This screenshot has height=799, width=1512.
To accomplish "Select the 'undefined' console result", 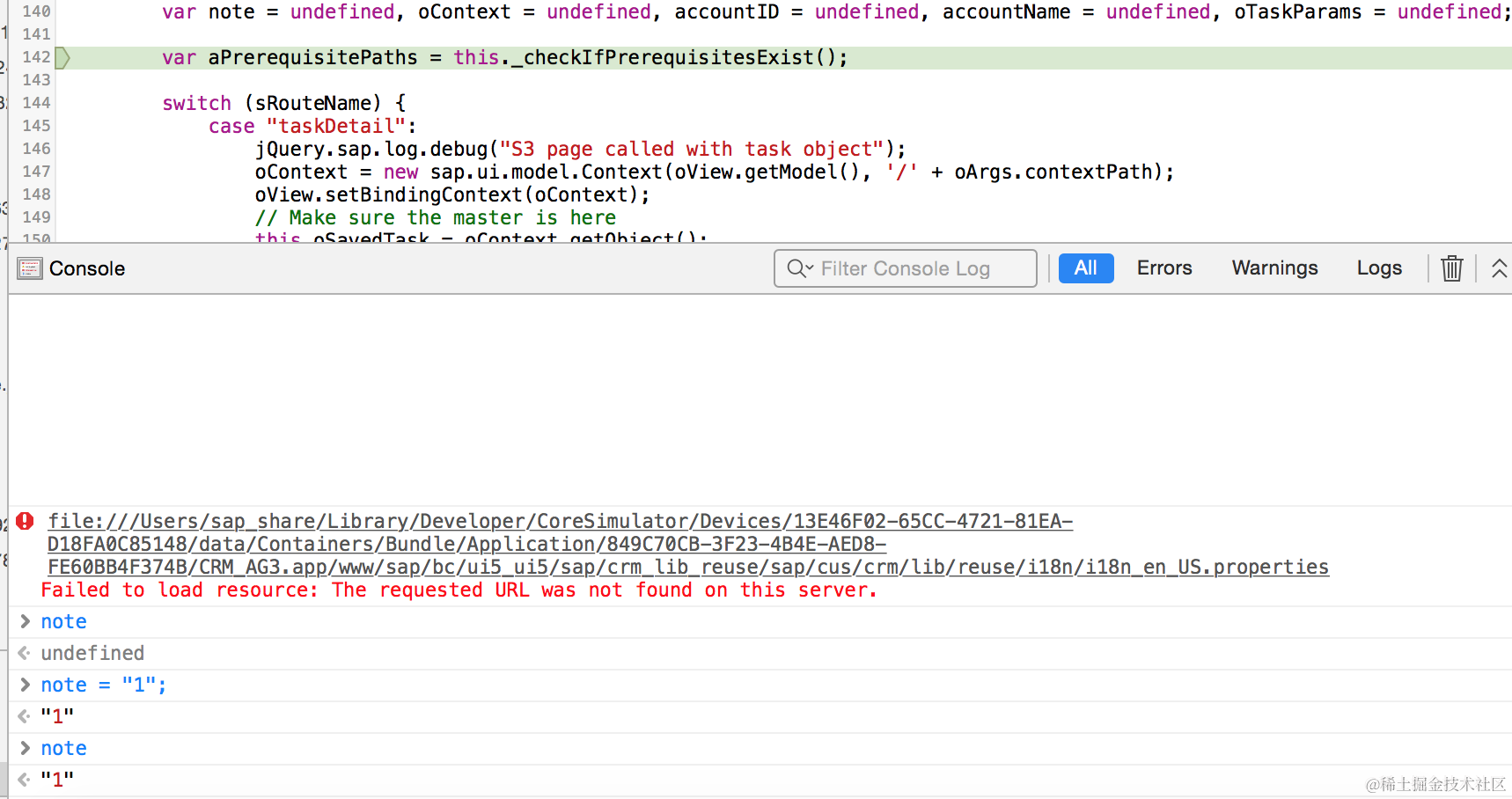I will pyautogui.click(x=92, y=654).
